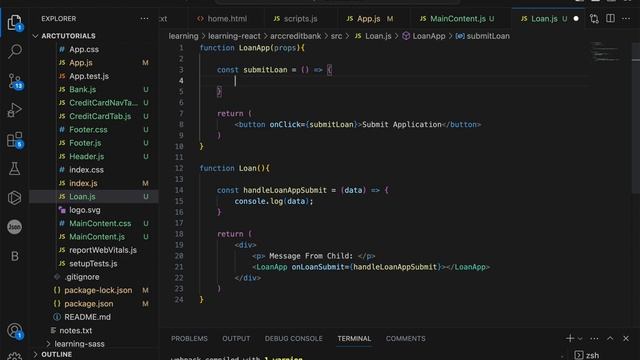Click unsaved dot on Loan.js tab
The width and height of the screenshot is (640, 360).
tap(576, 19)
